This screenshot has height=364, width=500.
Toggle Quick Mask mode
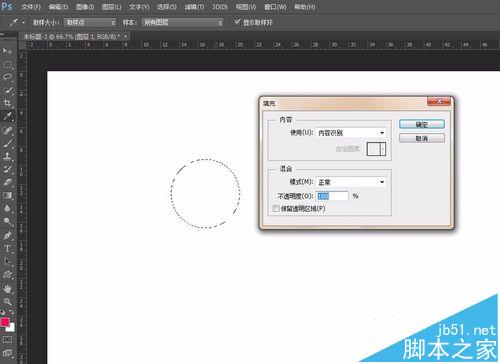(7, 339)
